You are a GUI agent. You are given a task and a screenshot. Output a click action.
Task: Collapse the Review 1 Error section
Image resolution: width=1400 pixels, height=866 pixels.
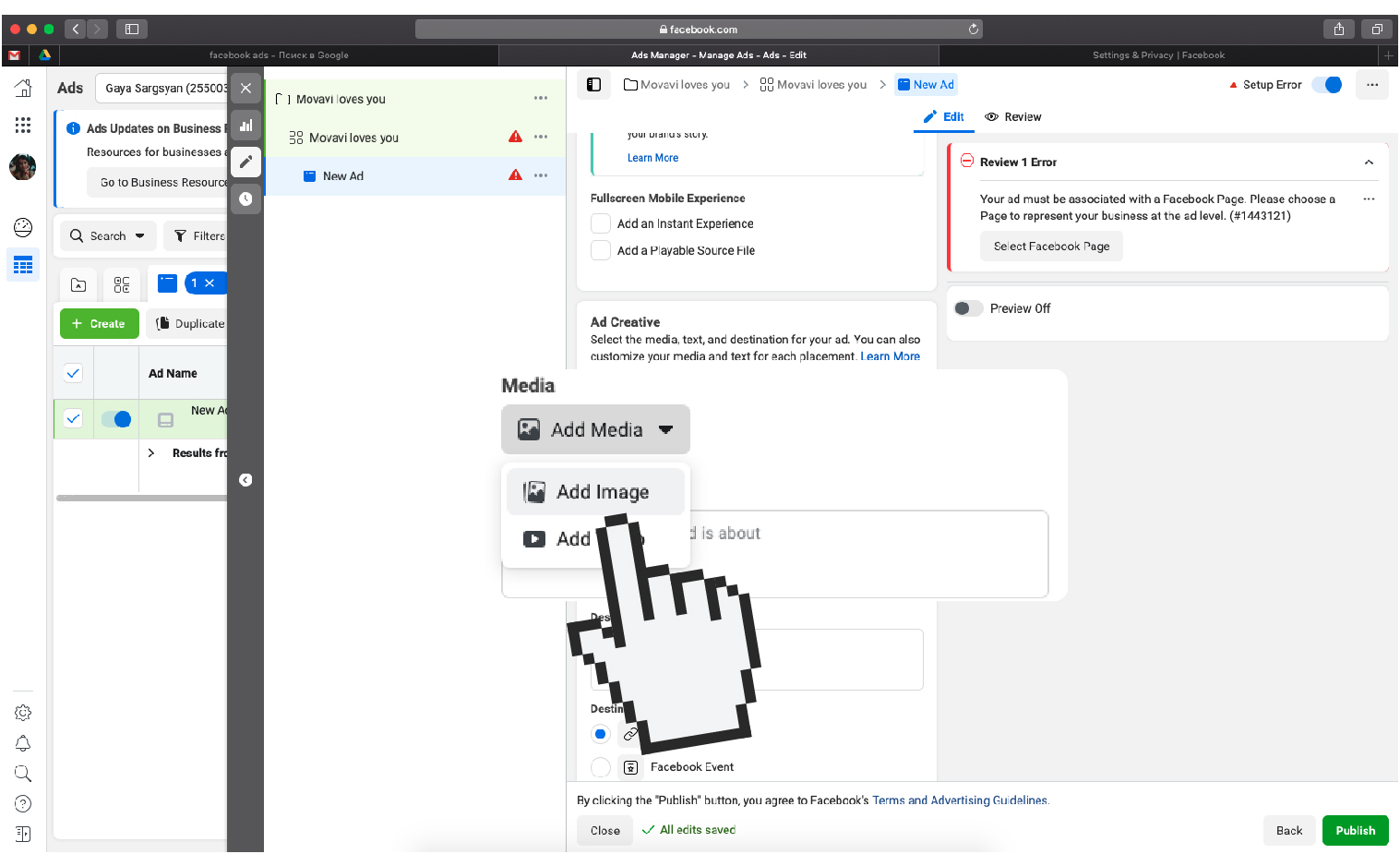[1369, 162]
